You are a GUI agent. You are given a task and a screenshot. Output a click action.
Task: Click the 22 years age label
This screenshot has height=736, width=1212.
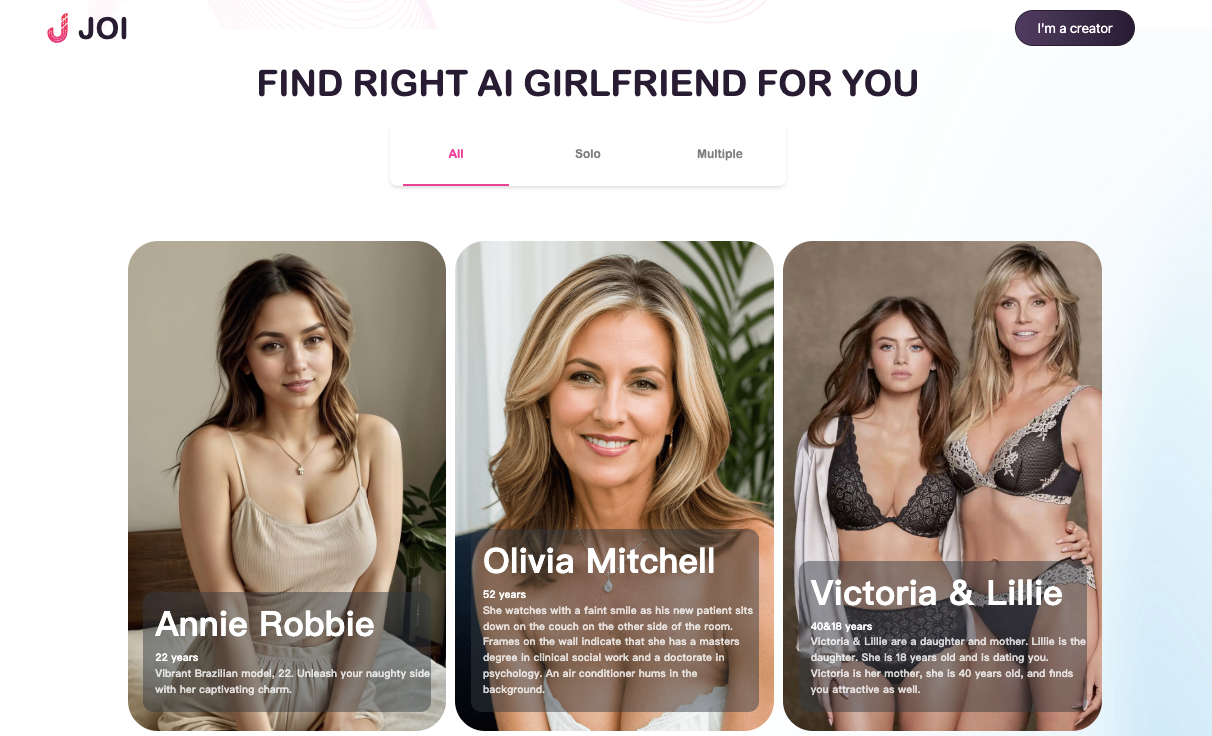pos(177,658)
